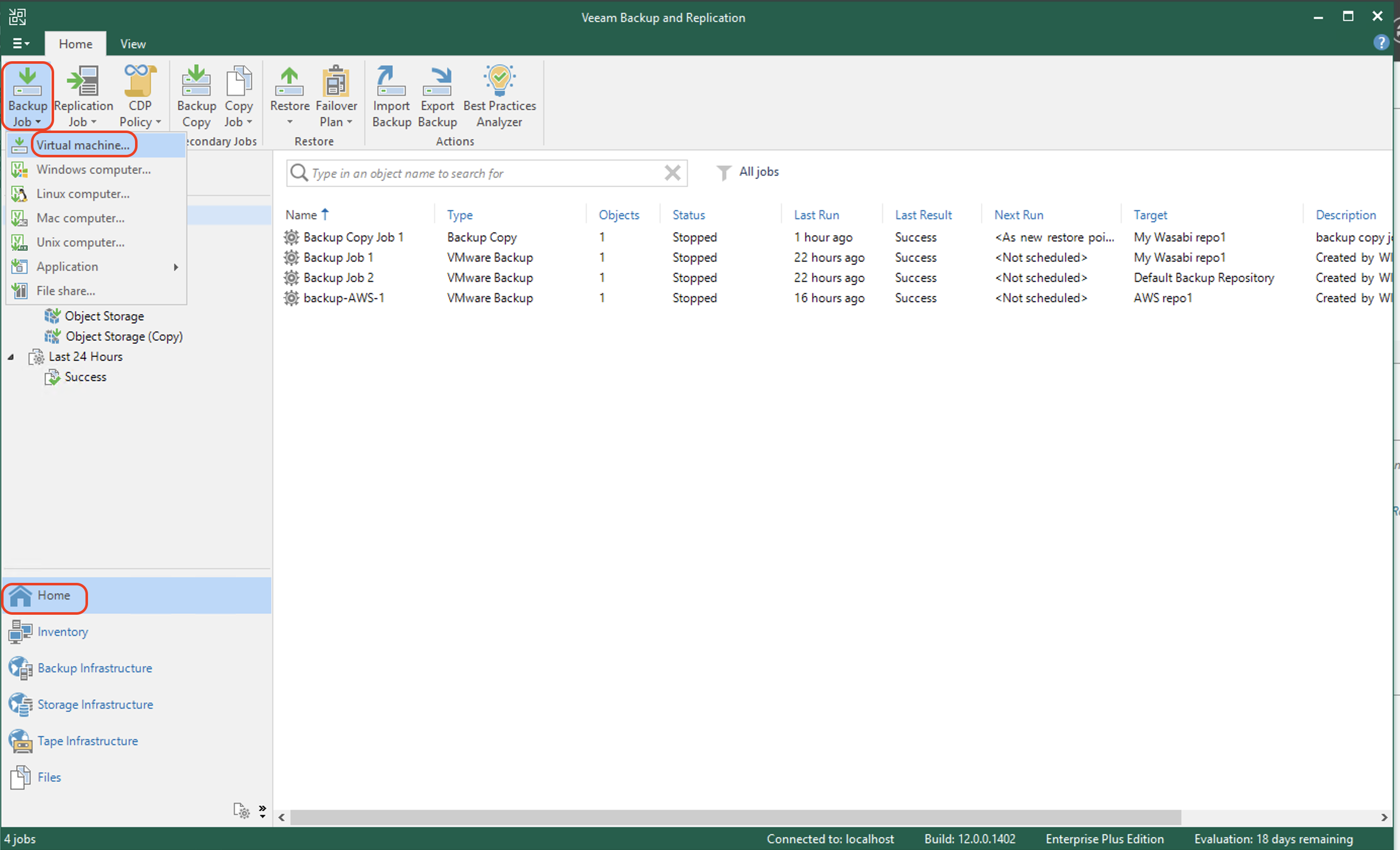Click the search magnifier icon
1400x850 pixels.
tap(299, 172)
